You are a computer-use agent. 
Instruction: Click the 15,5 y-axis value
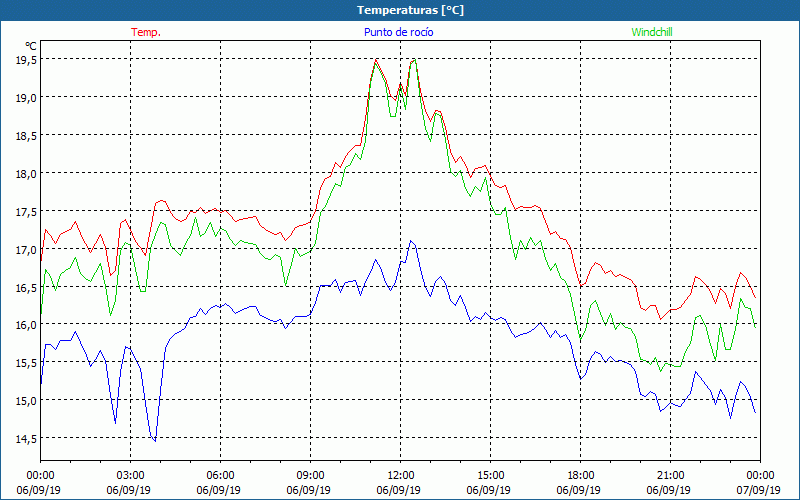[26, 363]
